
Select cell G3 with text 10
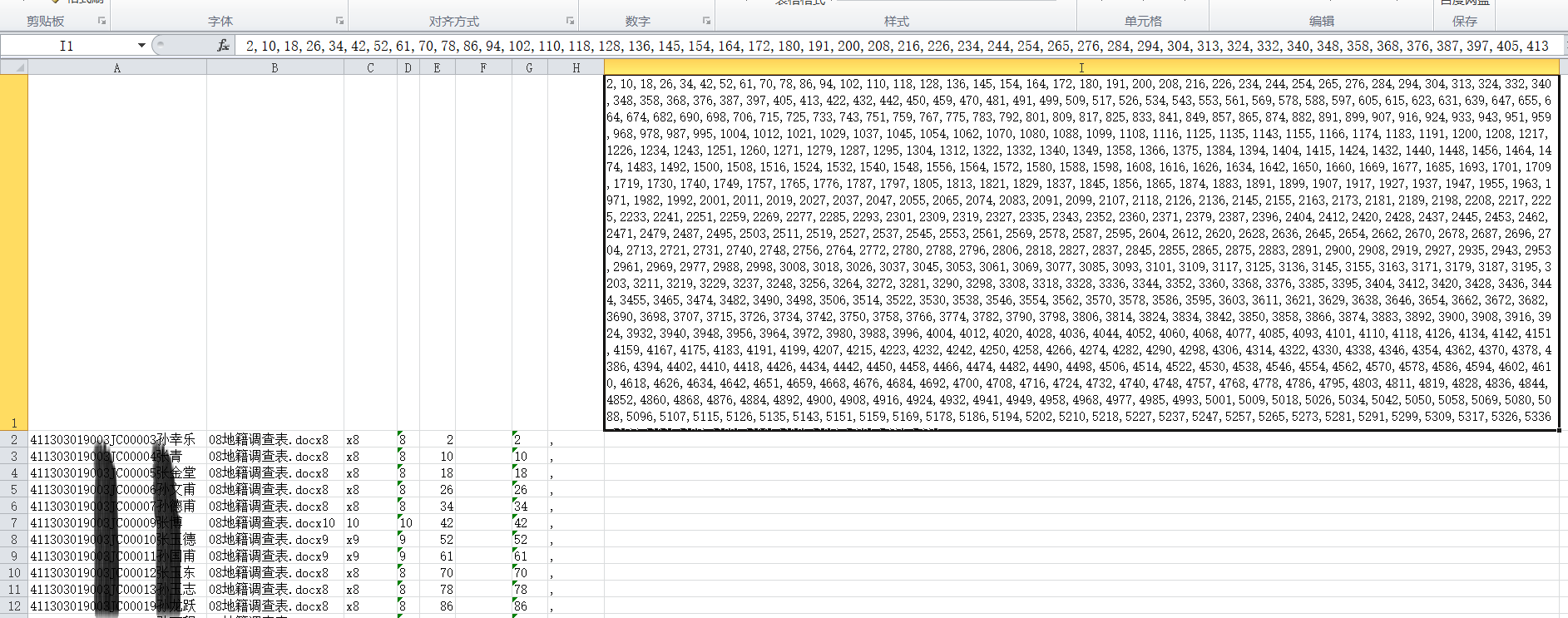[x=529, y=456]
